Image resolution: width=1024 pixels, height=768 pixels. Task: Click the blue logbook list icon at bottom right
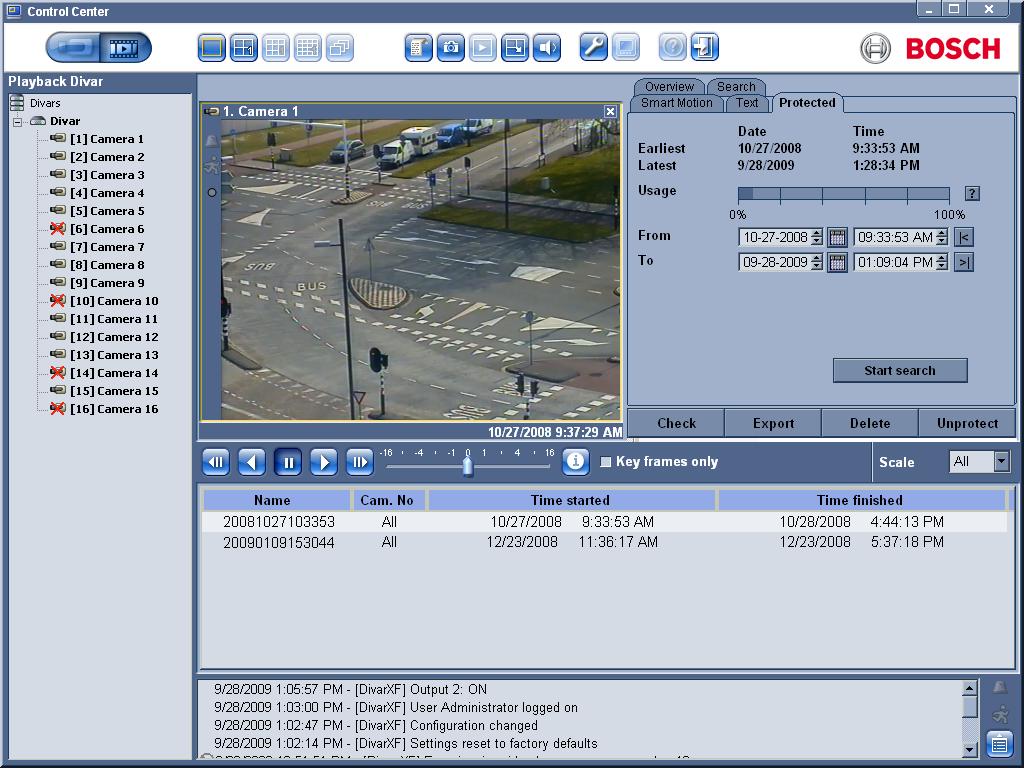tap(999, 744)
